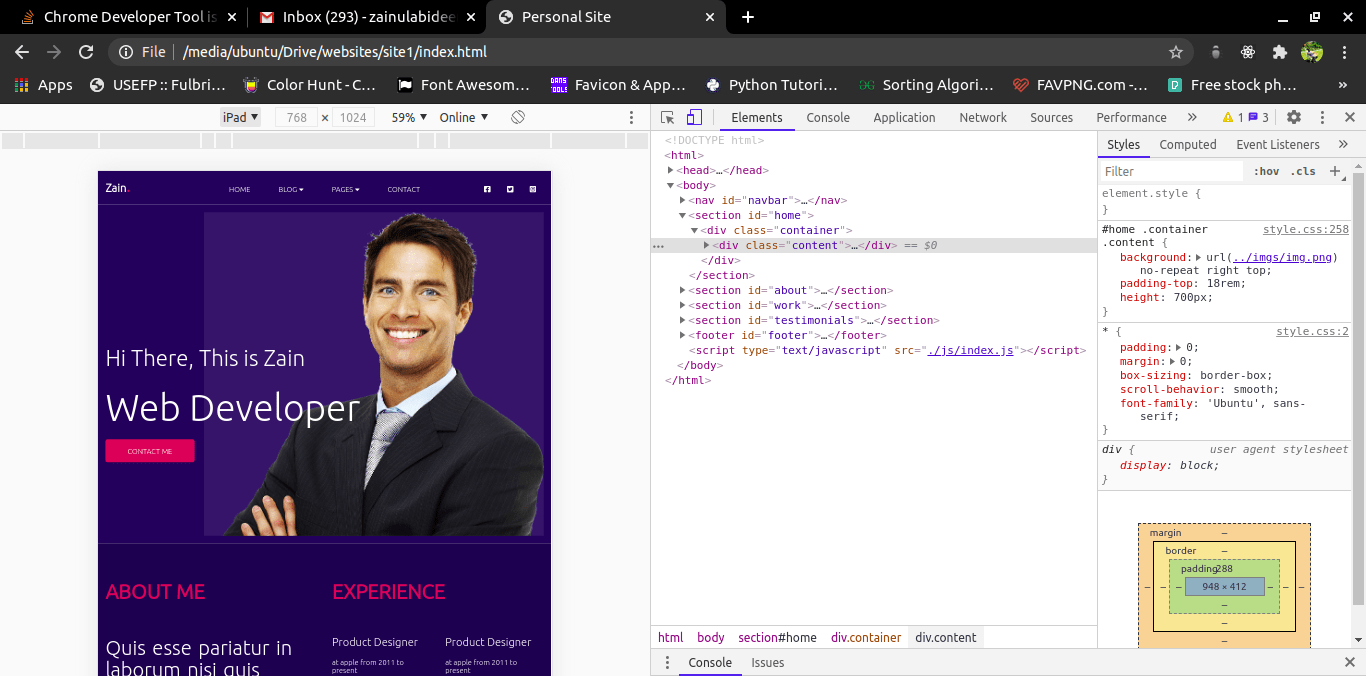Switch to the Network tab

pos(983,117)
